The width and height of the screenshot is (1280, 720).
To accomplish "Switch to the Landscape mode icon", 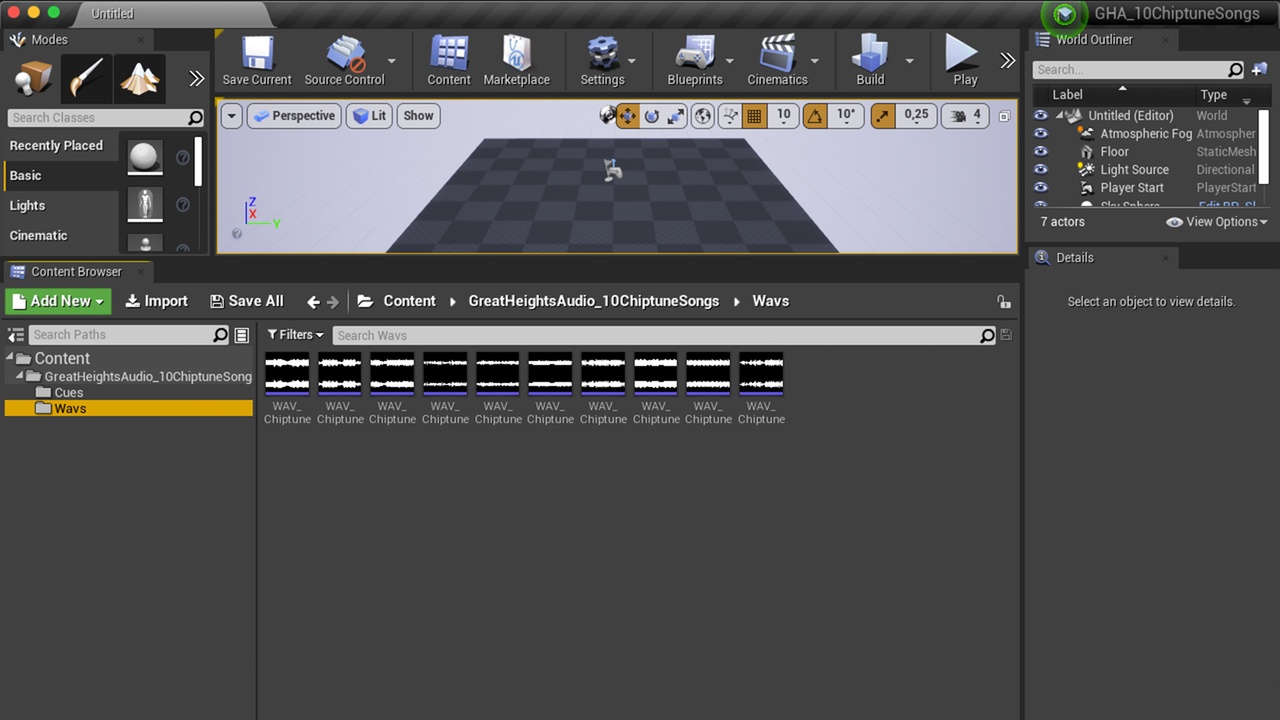I will (140, 78).
